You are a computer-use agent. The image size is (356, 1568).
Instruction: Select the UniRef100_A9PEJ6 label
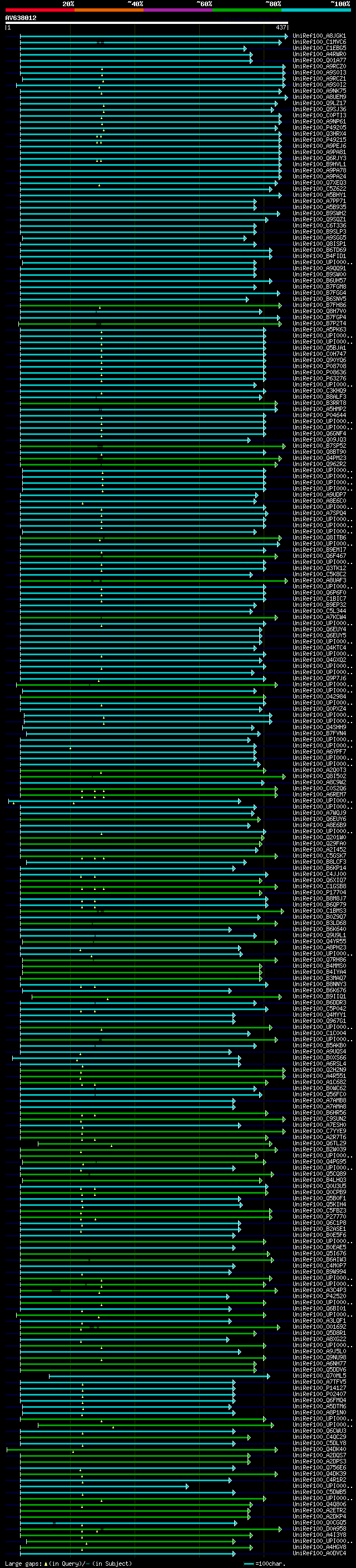tap(319, 146)
